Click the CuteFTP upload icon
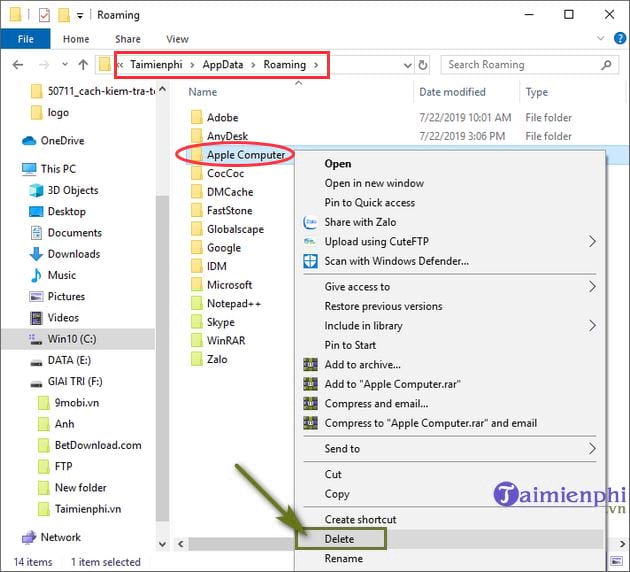630x572 pixels. tap(310, 241)
